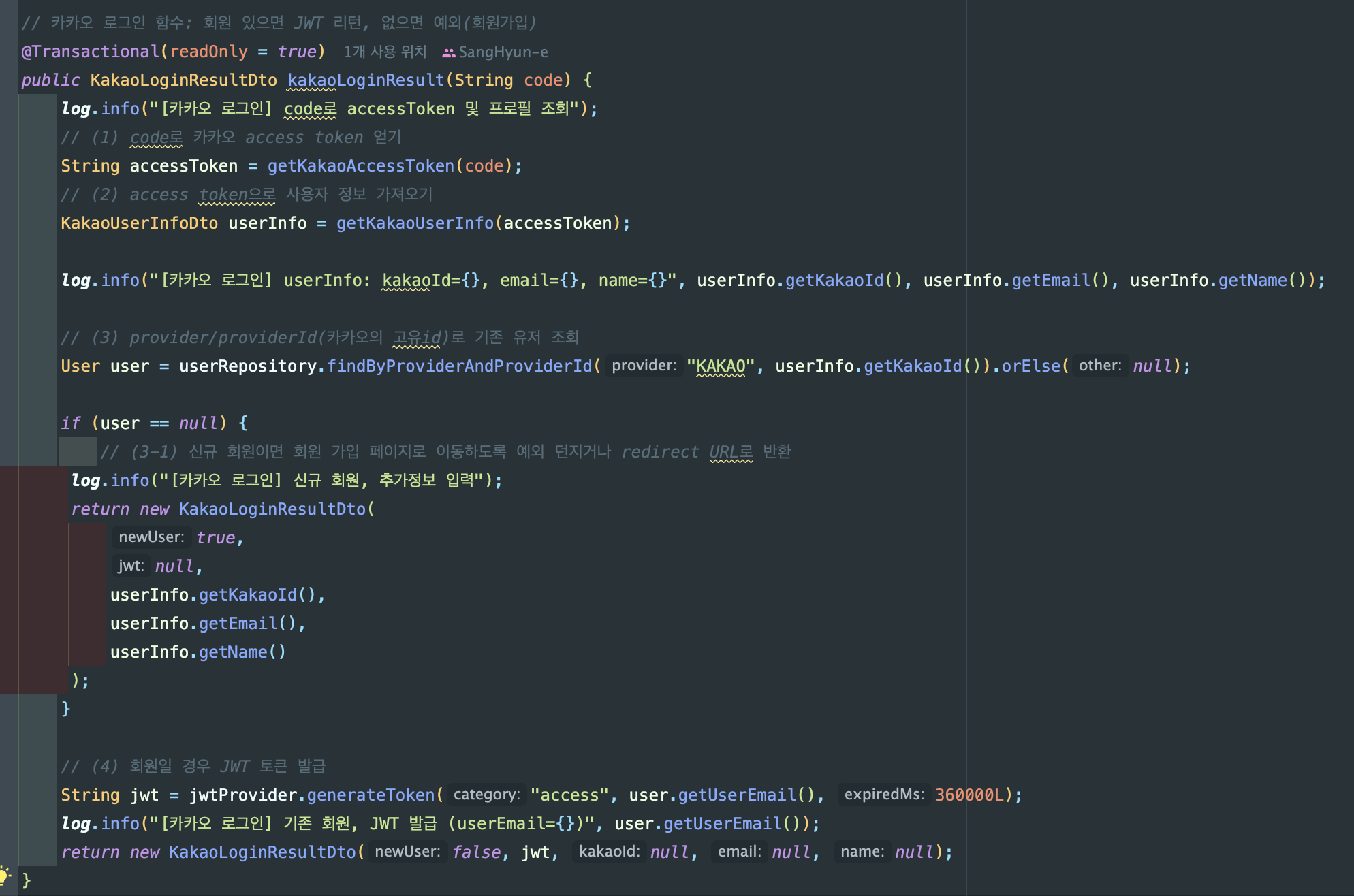The image size is (1354, 896).
Task: Click the kakaoLoginResult method name
Action: click(x=366, y=80)
